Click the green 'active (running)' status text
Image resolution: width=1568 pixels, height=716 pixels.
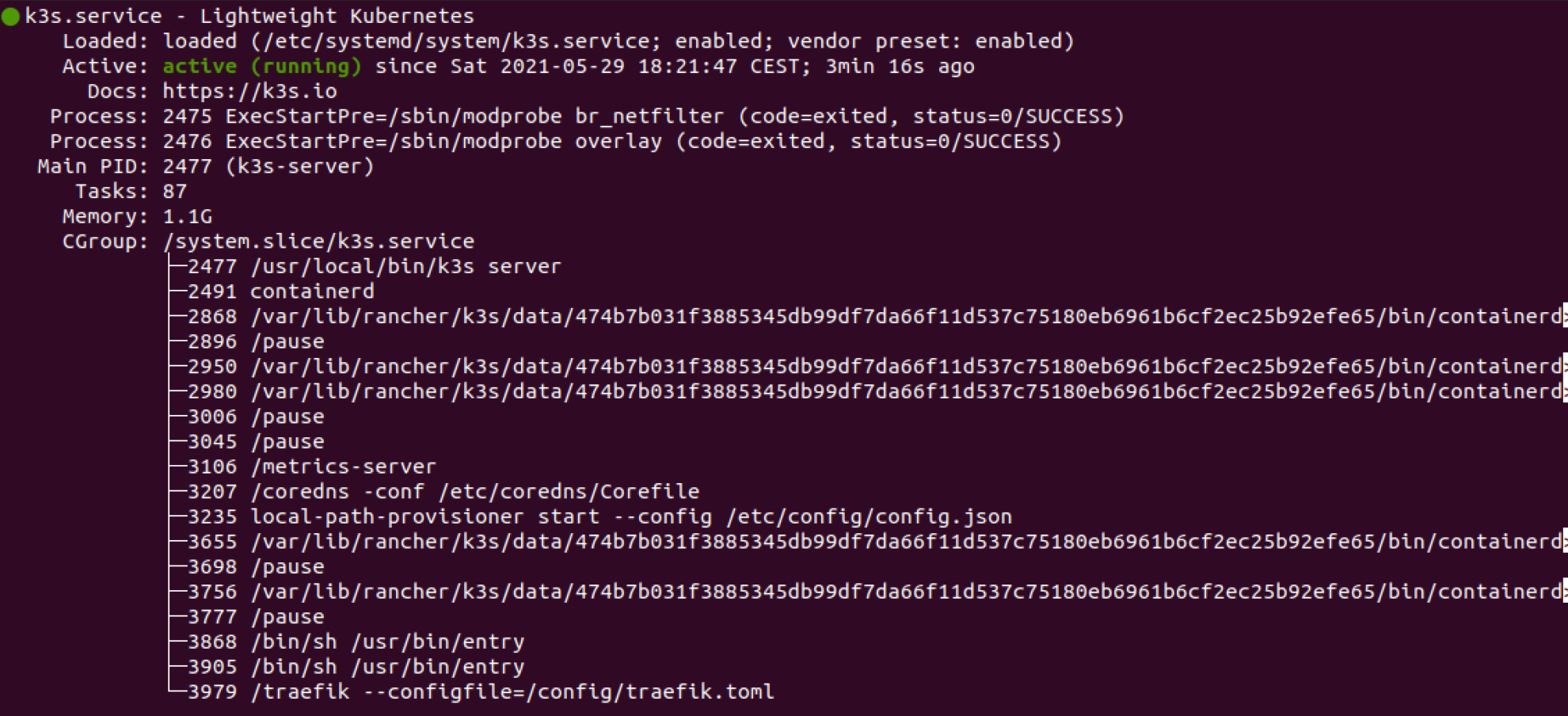point(262,67)
